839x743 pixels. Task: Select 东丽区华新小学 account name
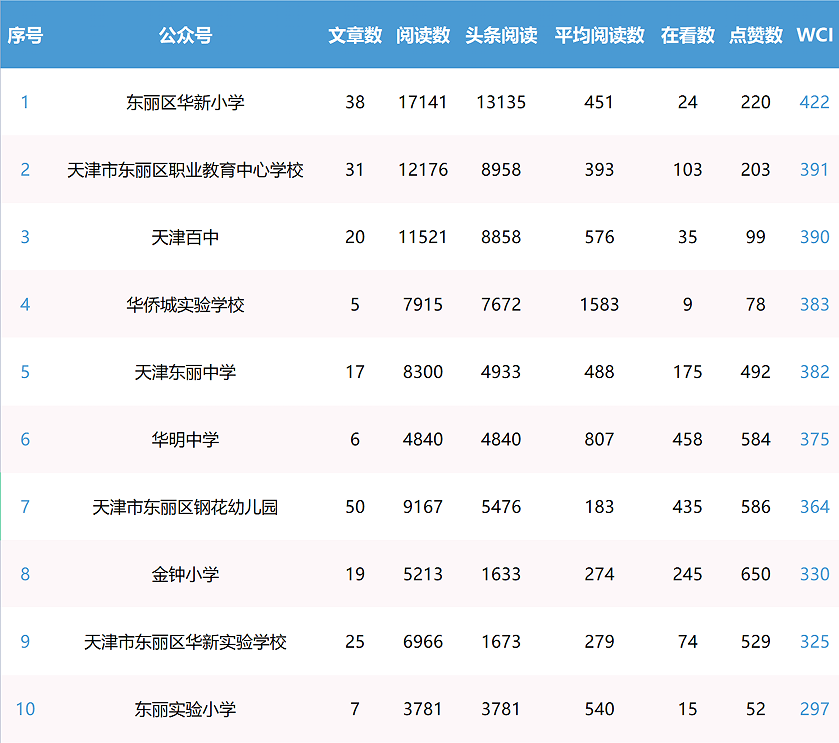185,102
